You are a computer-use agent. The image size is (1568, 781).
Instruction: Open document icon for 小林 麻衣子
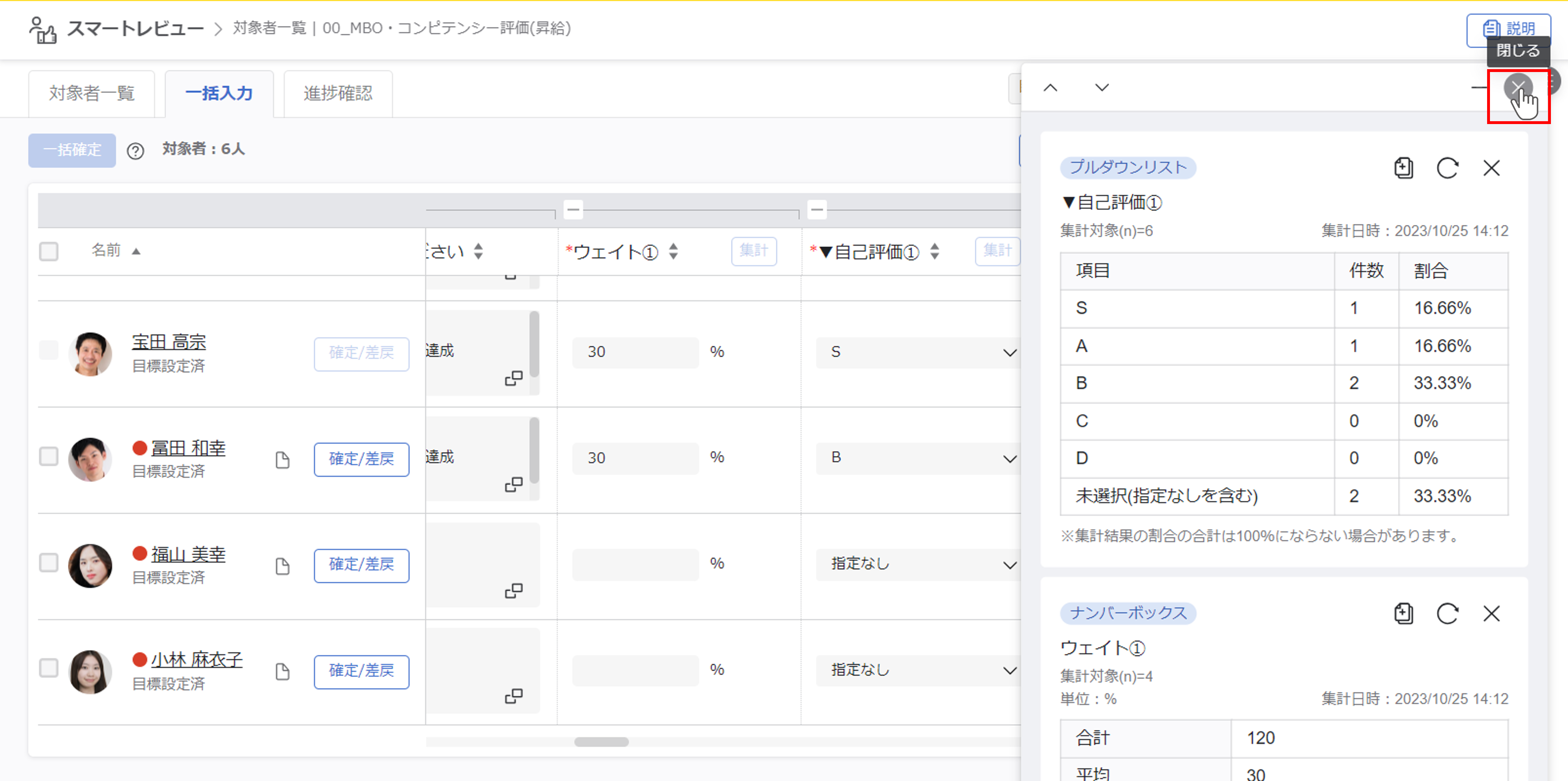coord(282,672)
